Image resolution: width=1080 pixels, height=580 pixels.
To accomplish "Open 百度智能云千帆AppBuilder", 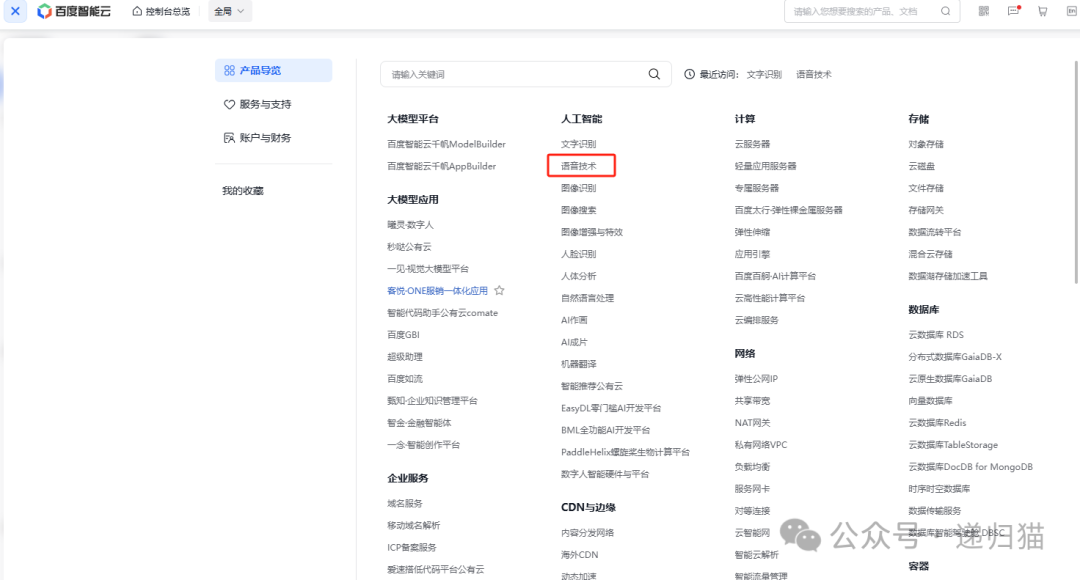I will click(x=442, y=166).
